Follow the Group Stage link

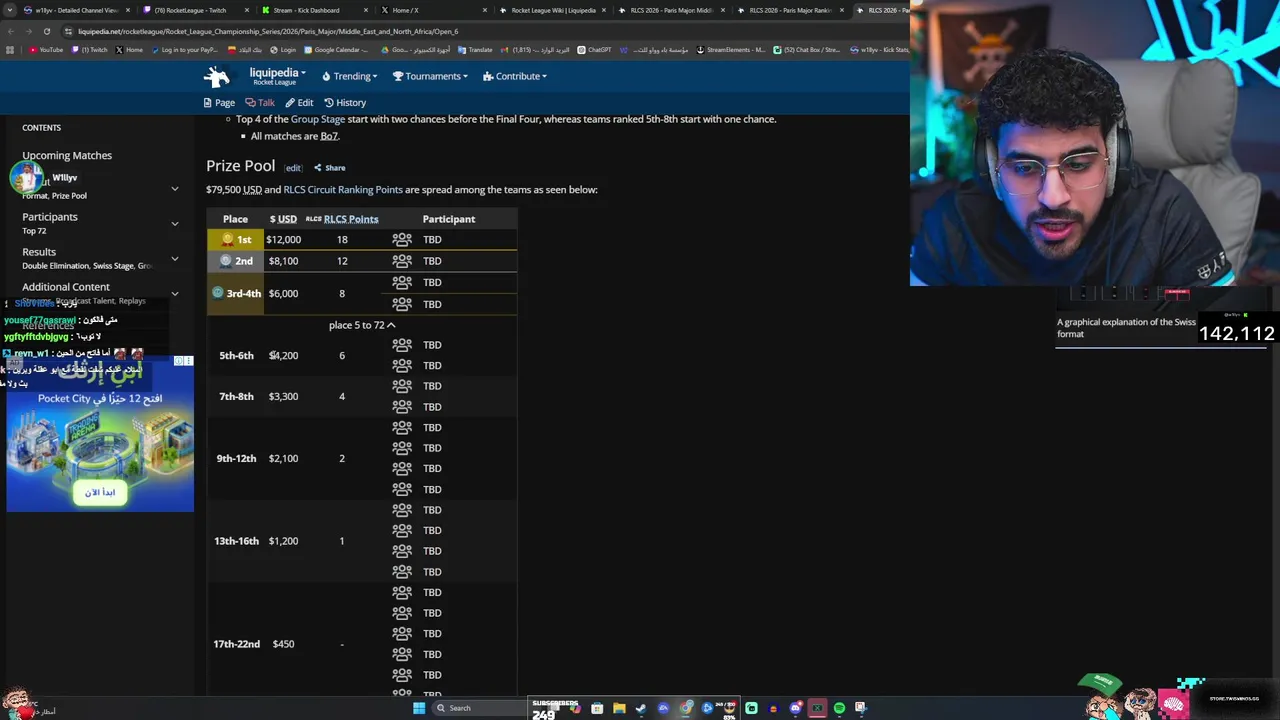pos(318,119)
